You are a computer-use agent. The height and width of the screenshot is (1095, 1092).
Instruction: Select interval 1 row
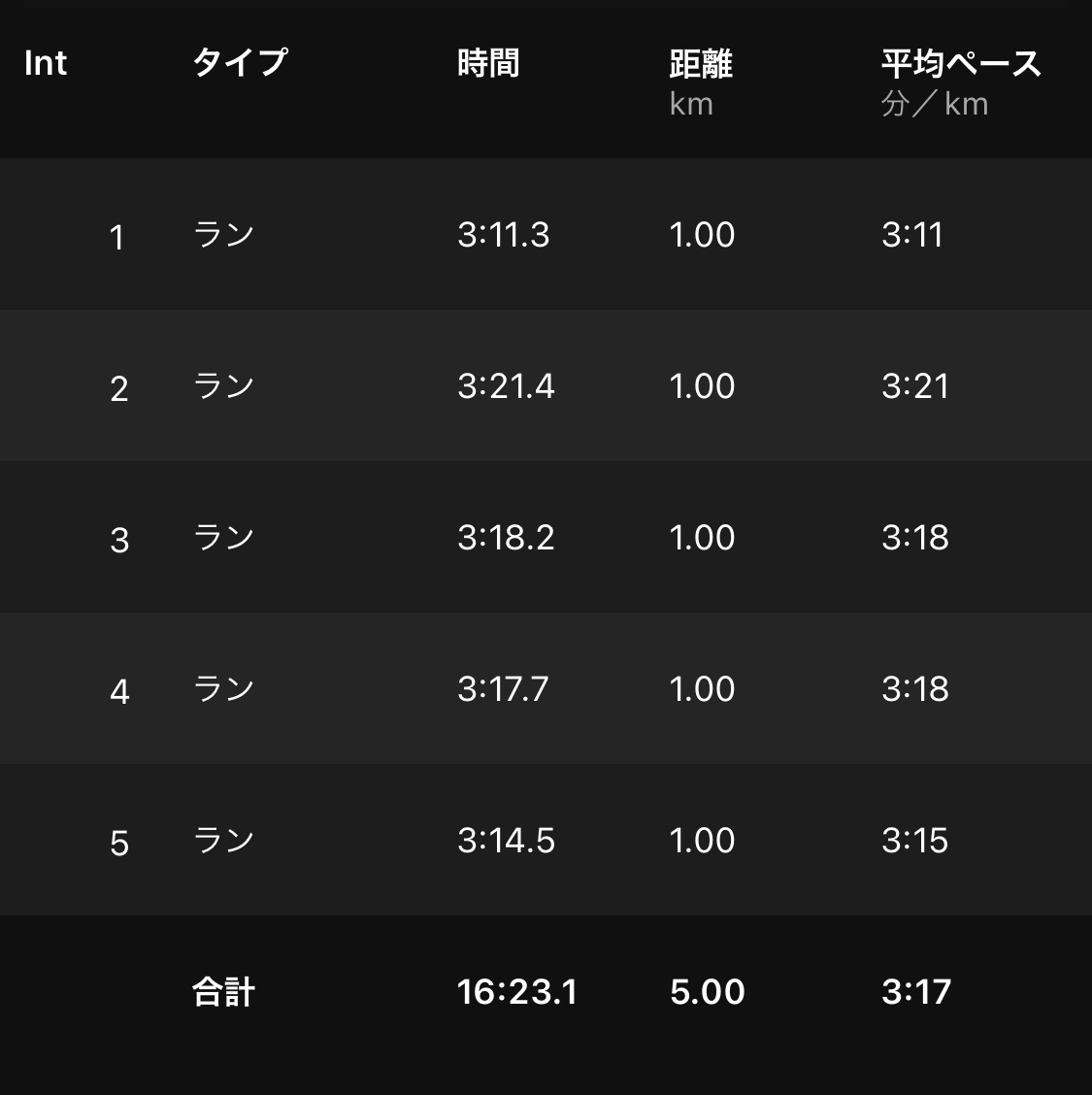(546, 234)
